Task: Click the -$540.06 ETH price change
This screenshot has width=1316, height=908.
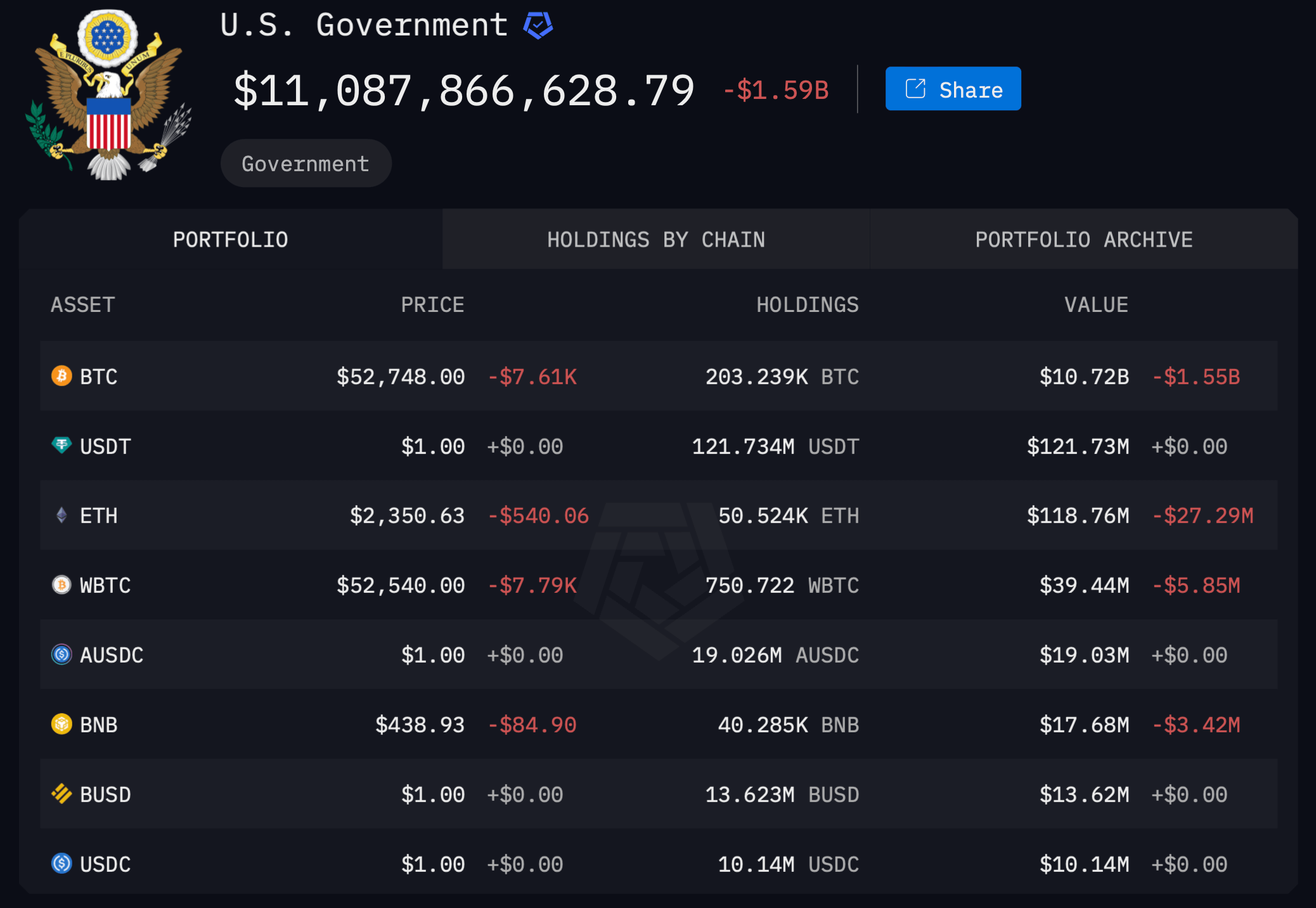Action: (x=538, y=516)
